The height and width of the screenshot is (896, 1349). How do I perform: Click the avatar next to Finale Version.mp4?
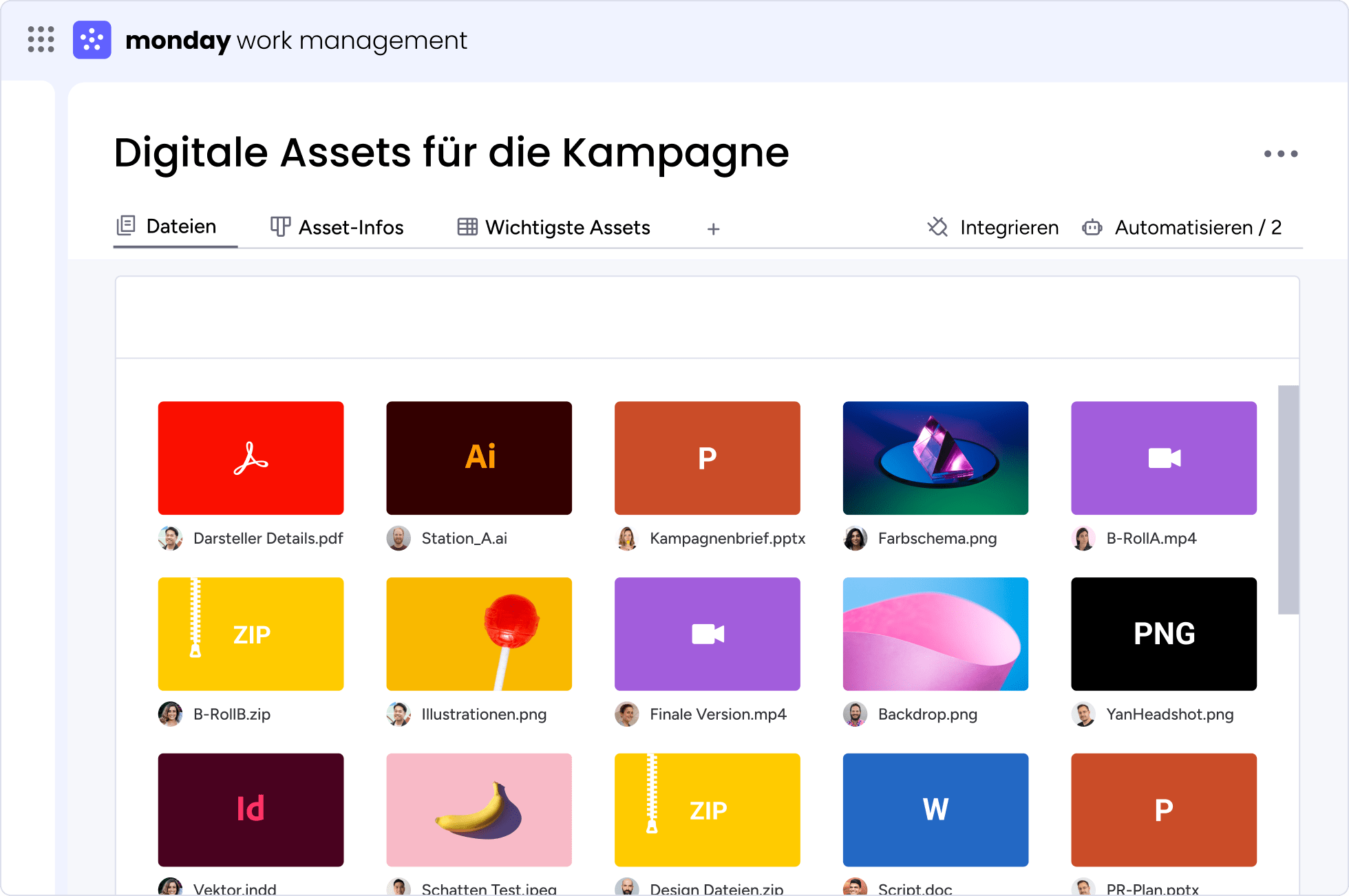point(627,714)
